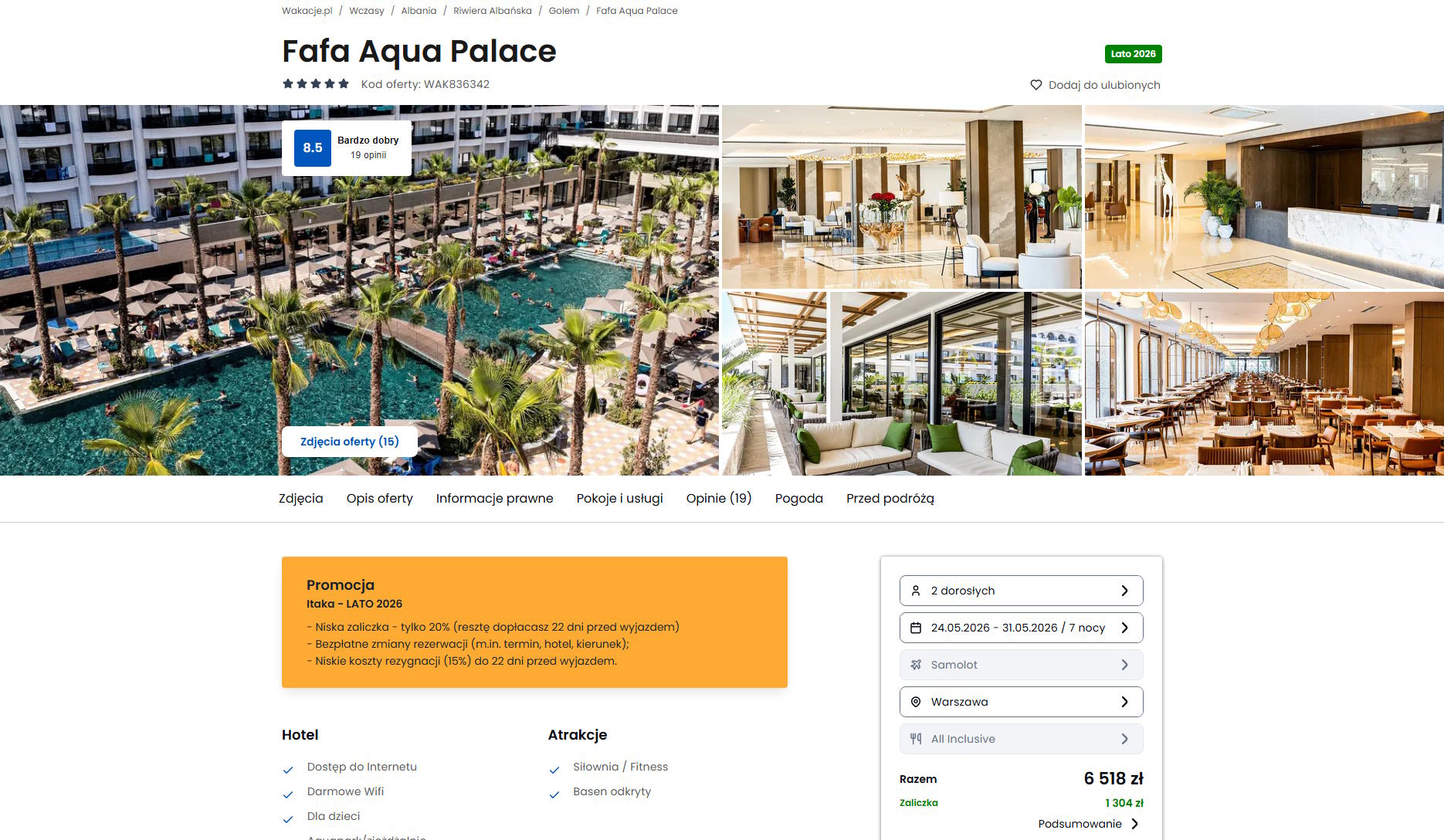The image size is (1444, 840).
Task: Click the 8.5 rating score badge
Action: point(313,147)
